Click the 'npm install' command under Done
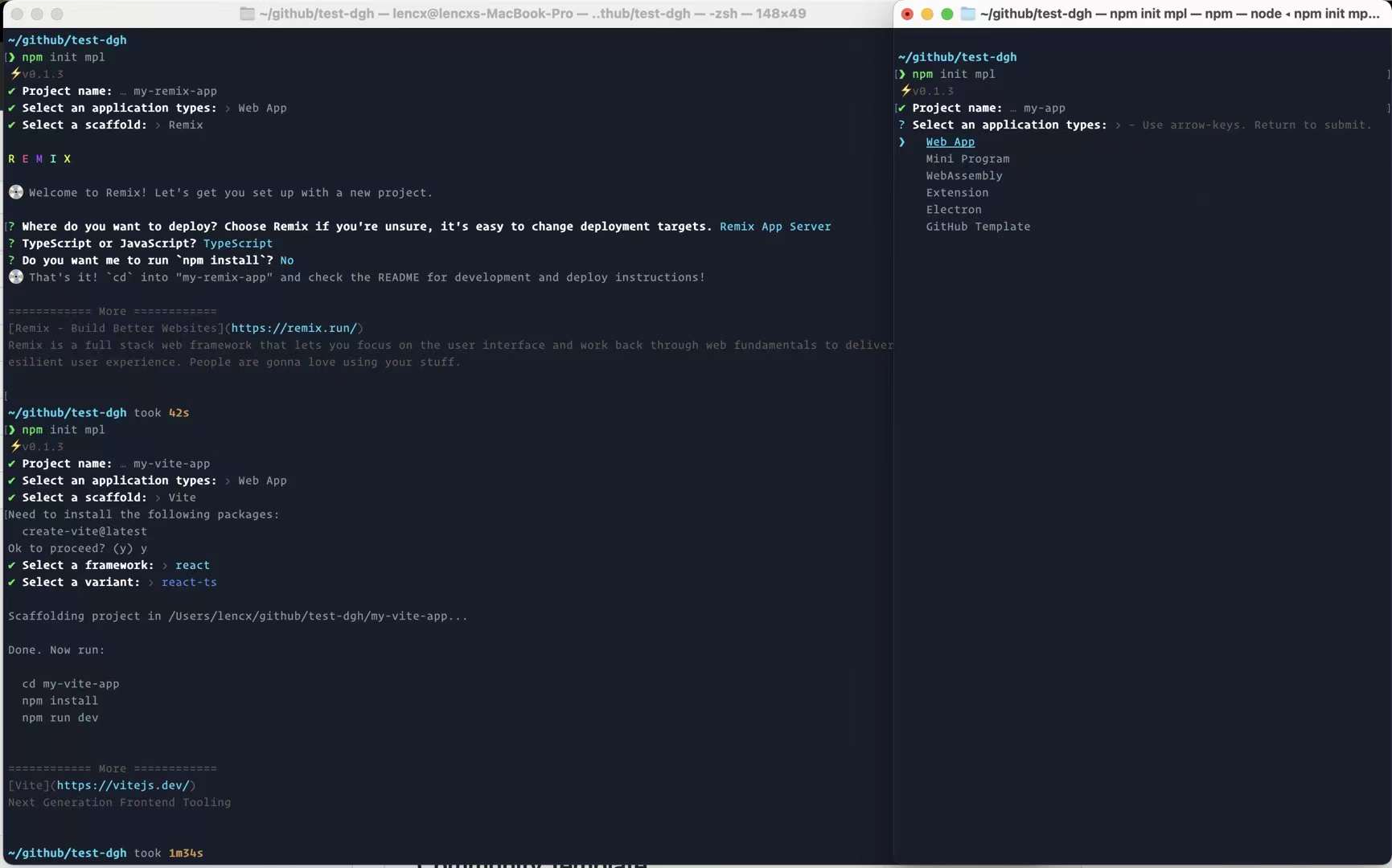This screenshot has width=1392, height=868. coord(60,701)
